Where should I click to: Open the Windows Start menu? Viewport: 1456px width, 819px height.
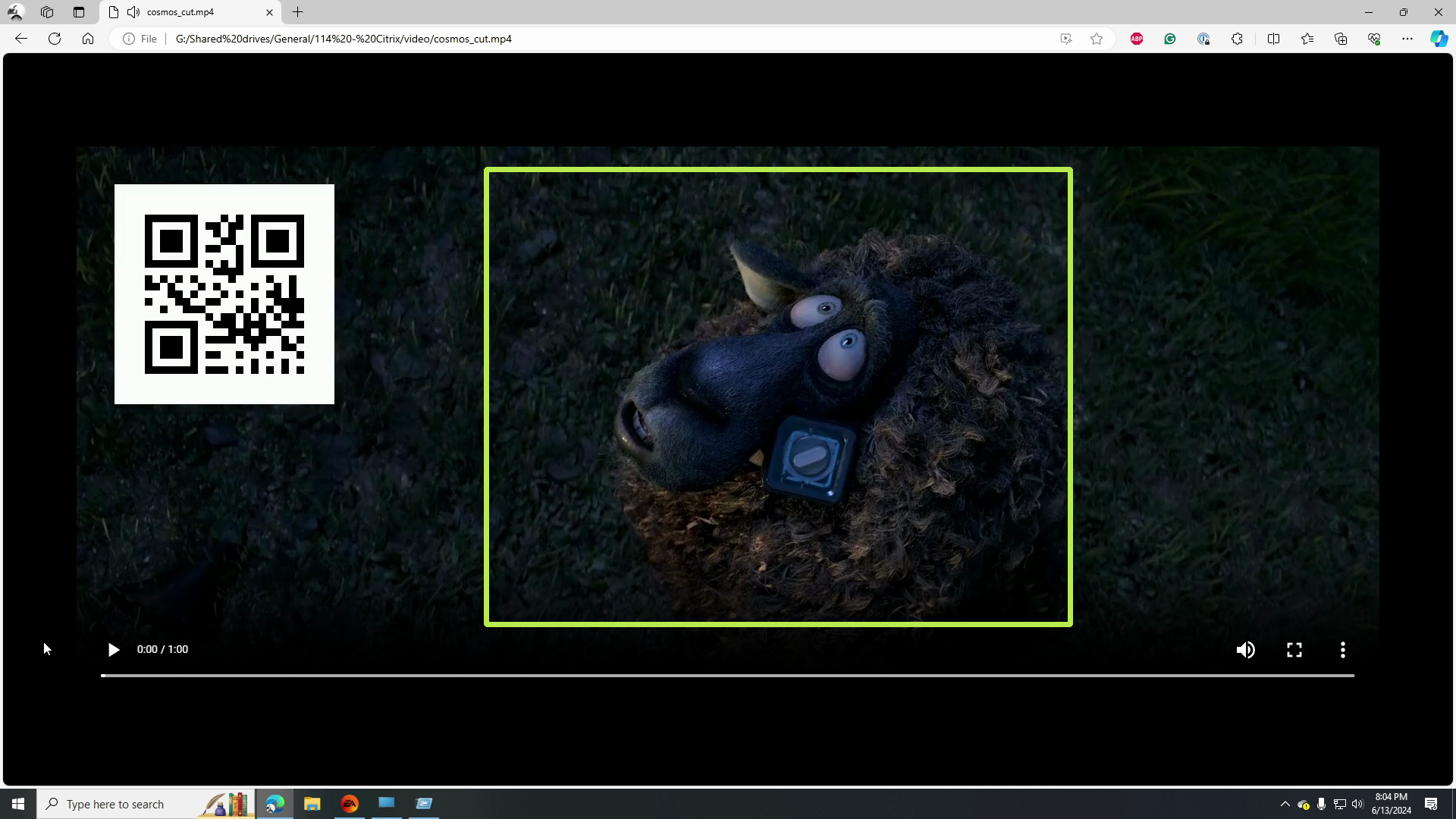coord(18,804)
